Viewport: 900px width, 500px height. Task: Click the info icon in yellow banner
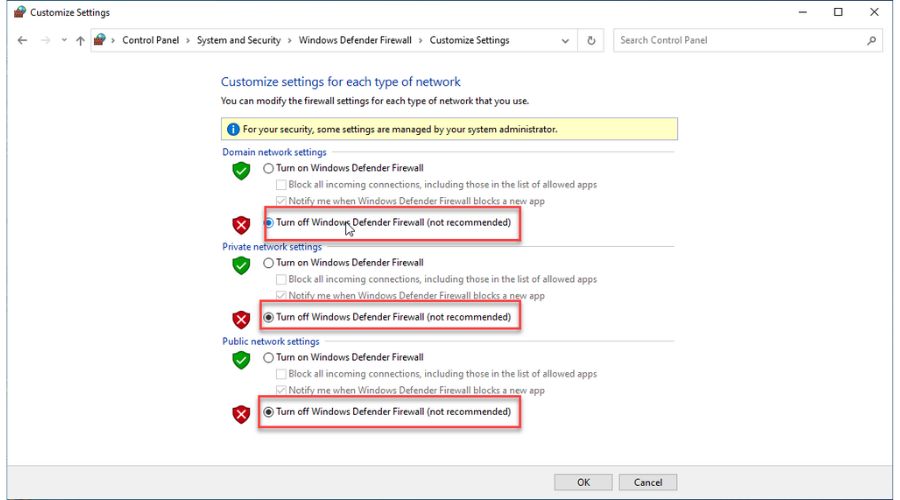[233, 129]
